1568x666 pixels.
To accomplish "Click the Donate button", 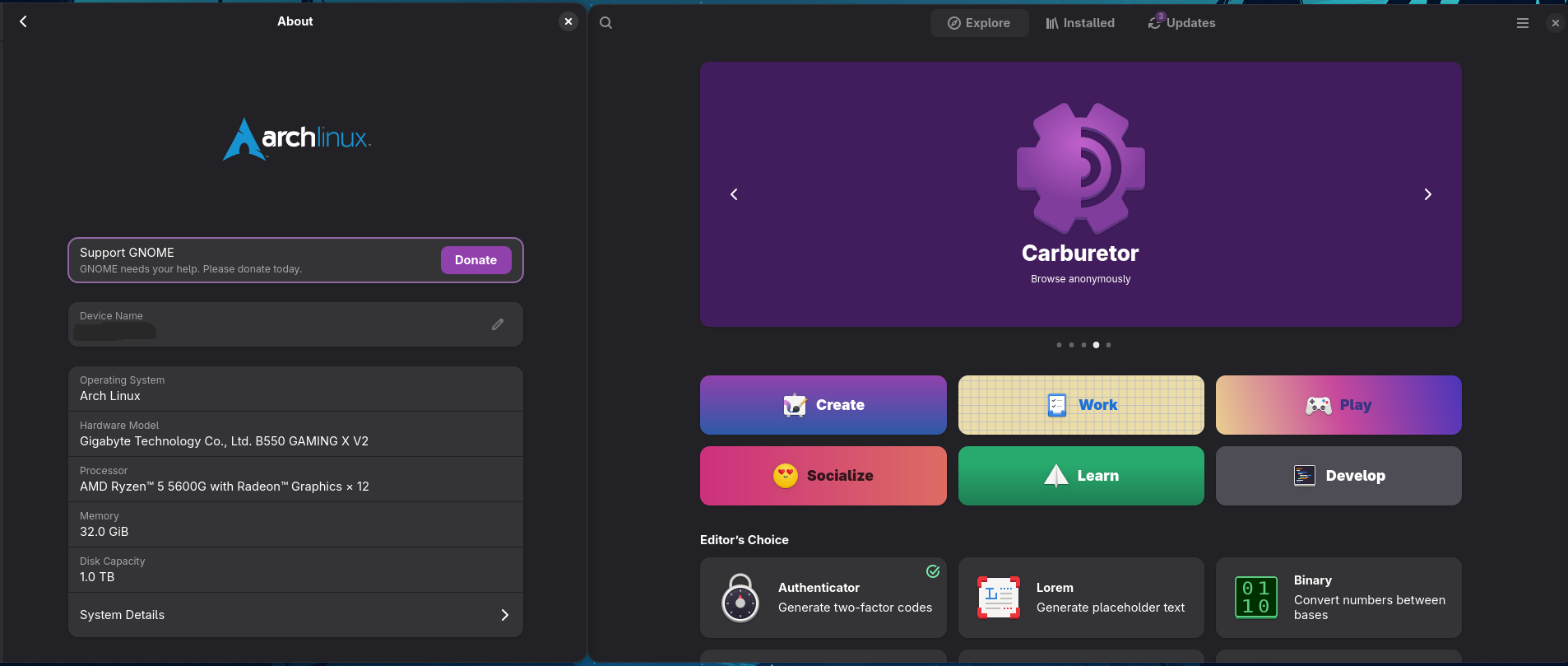I will [476, 260].
